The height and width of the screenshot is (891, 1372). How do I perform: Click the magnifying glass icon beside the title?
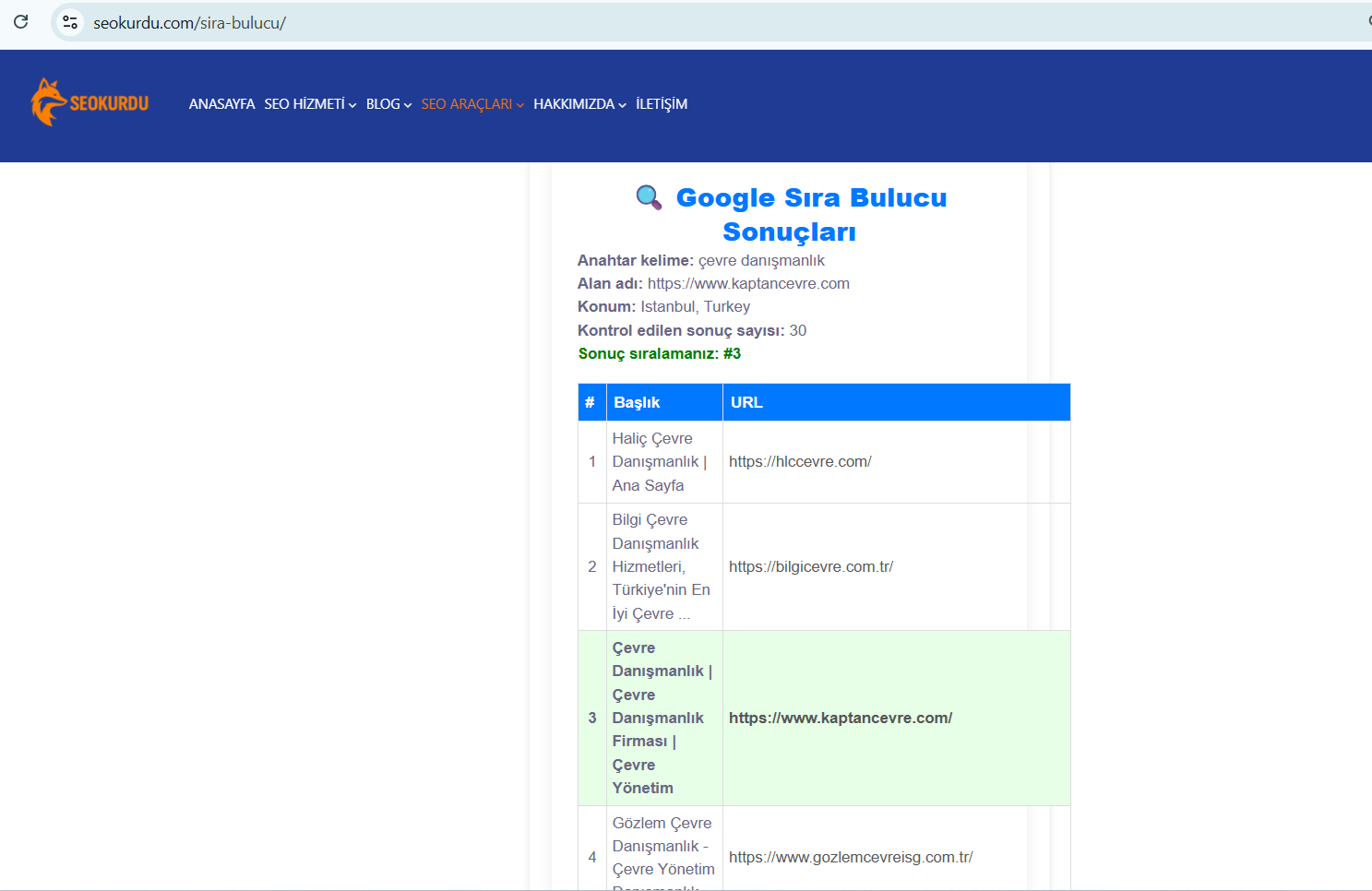tap(649, 197)
